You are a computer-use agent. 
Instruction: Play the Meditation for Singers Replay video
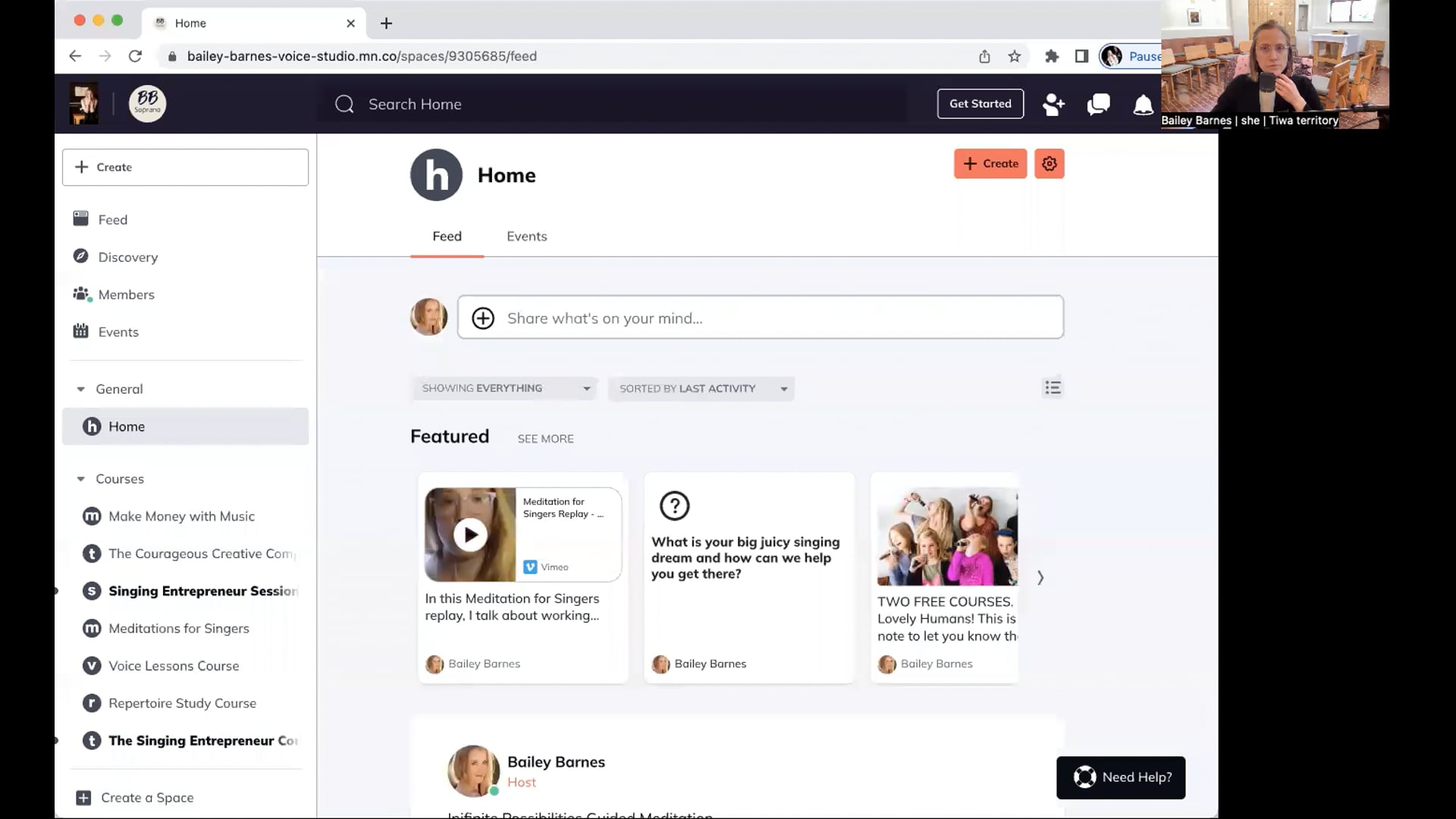click(x=470, y=535)
